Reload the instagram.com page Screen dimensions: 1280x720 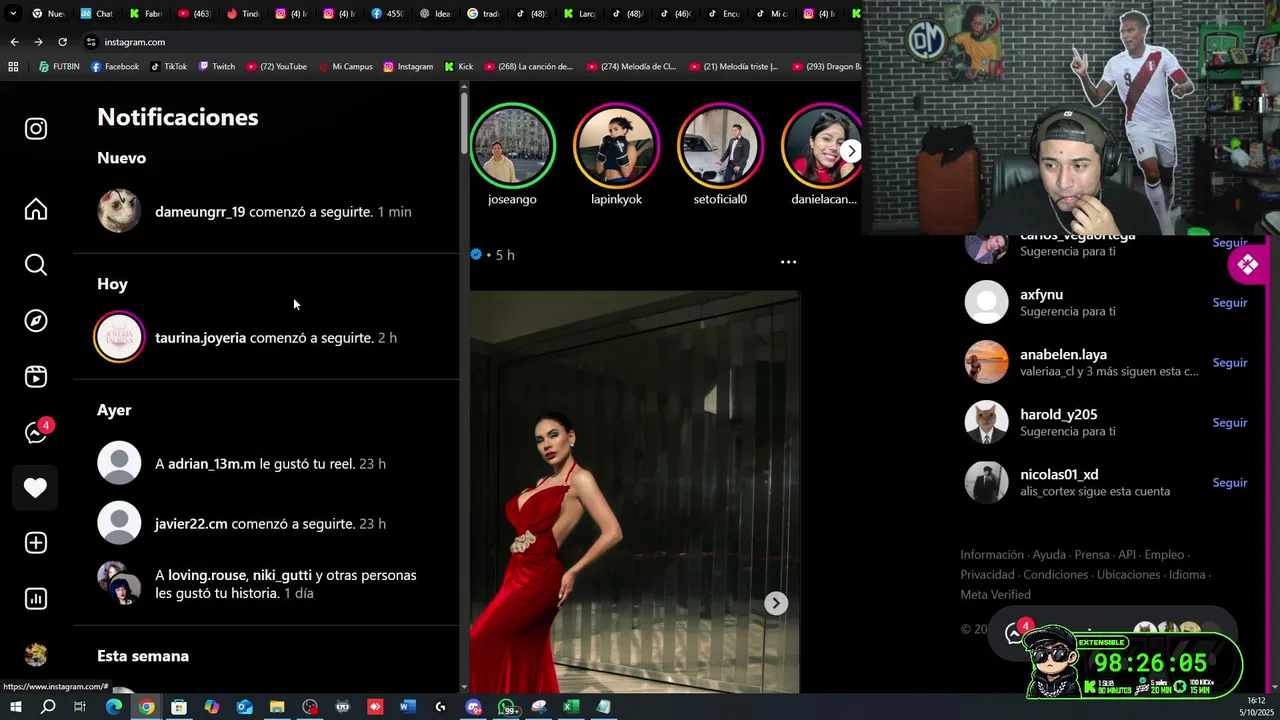pyautogui.click(x=62, y=42)
